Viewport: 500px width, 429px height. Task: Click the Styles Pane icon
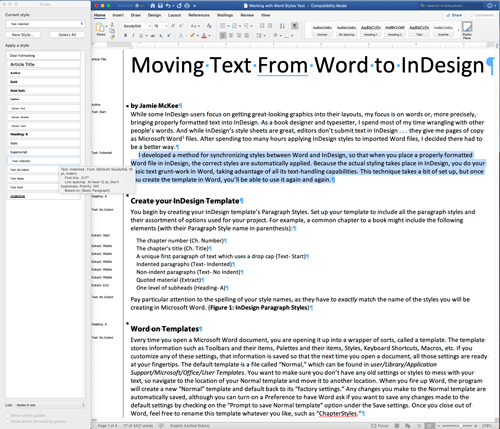click(x=467, y=30)
